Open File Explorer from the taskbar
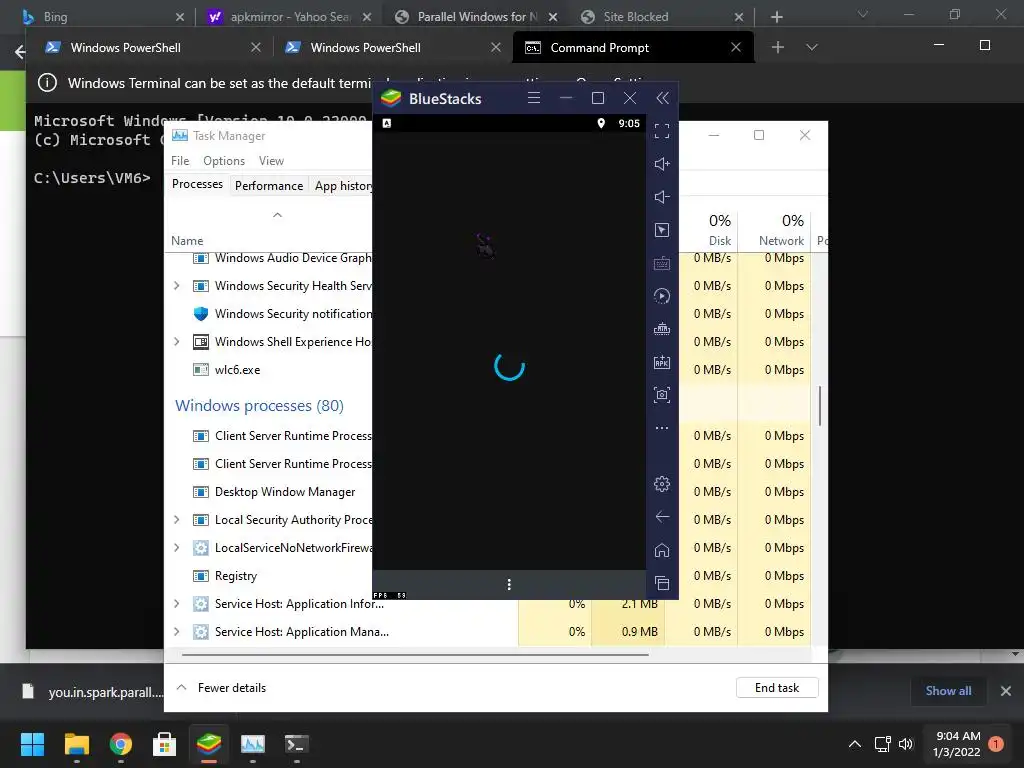 pos(76,744)
